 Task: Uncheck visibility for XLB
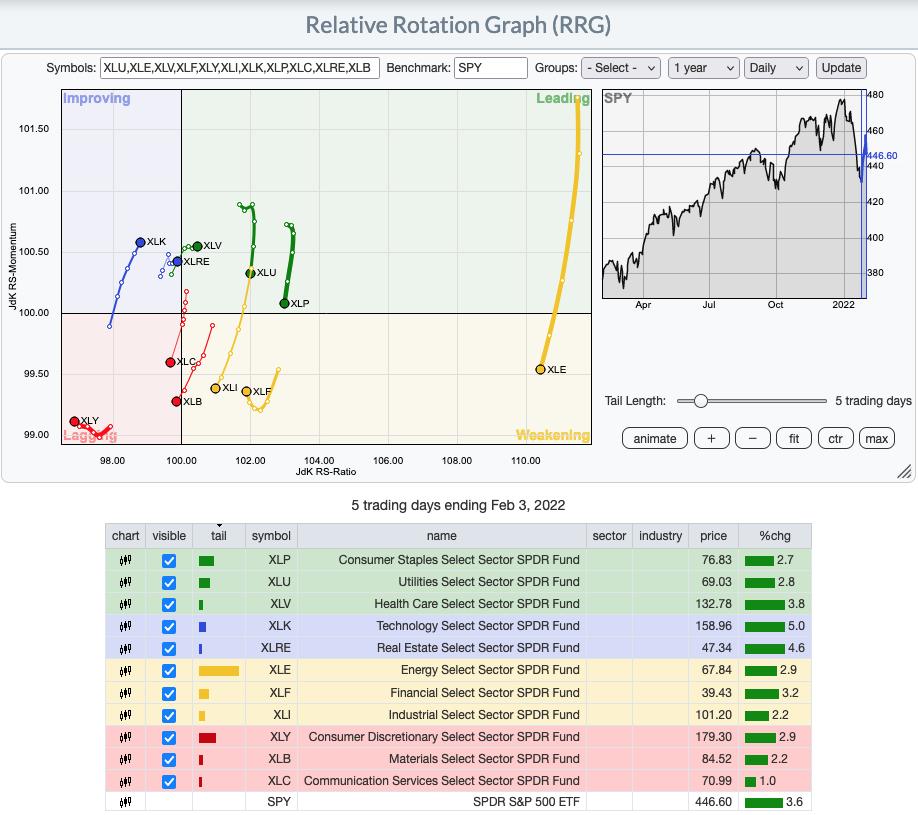[169, 760]
